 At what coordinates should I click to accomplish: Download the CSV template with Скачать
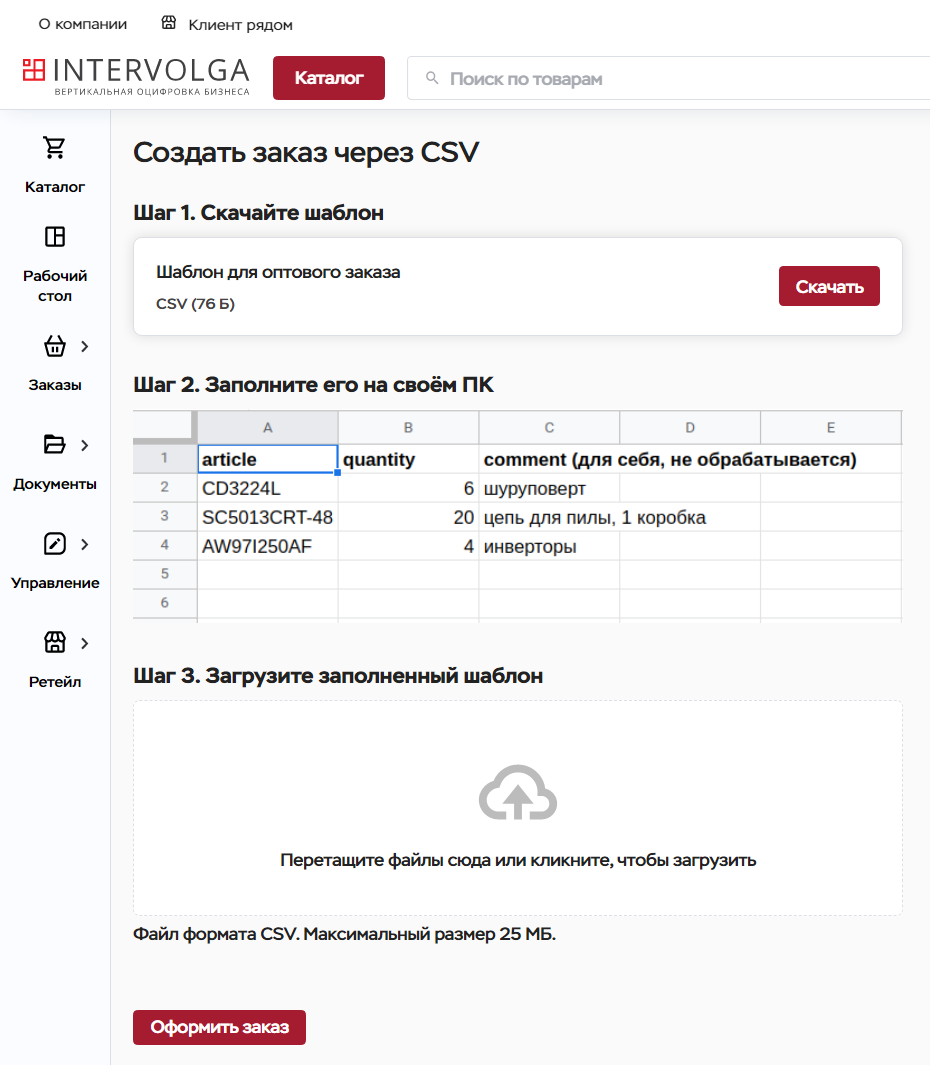pyautogui.click(x=828, y=286)
